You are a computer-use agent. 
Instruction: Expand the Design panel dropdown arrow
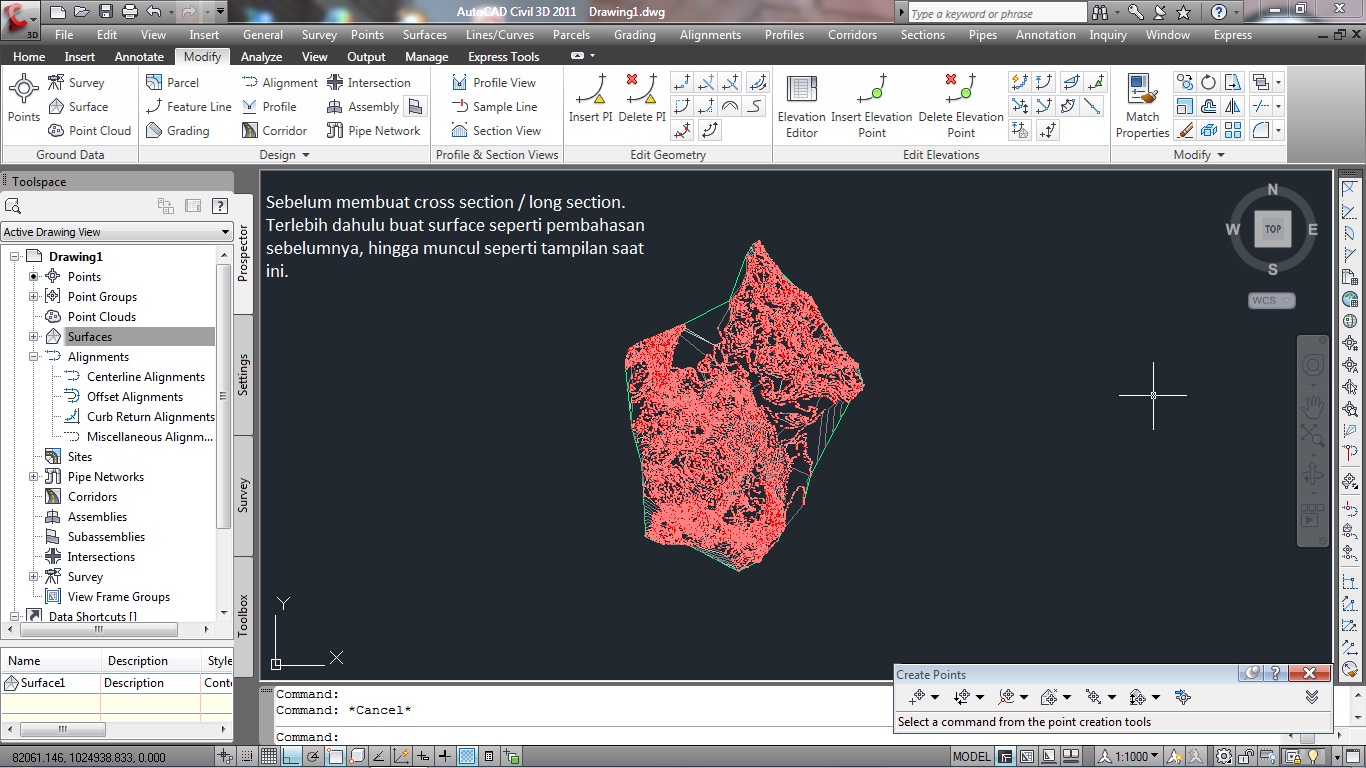[306, 155]
